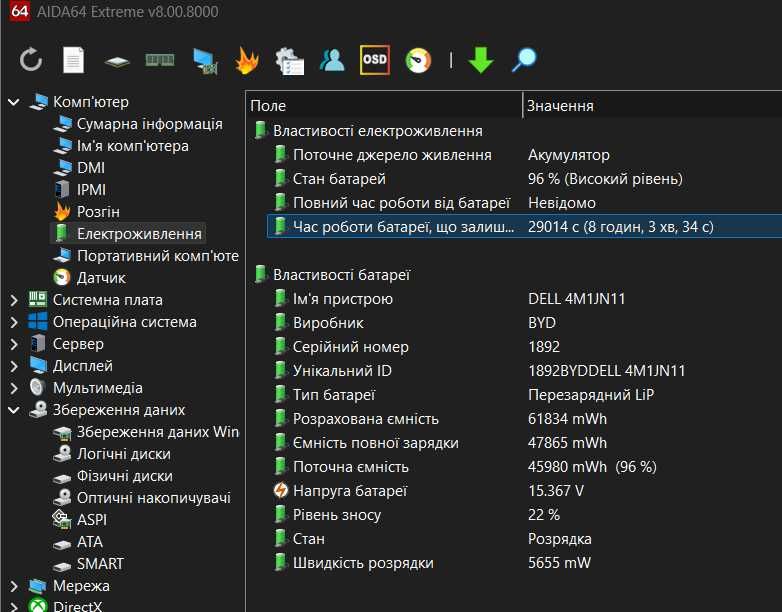This screenshot has height=612, width=782.
Task: Select the Виробник BYD row
Action: click(525, 323)
